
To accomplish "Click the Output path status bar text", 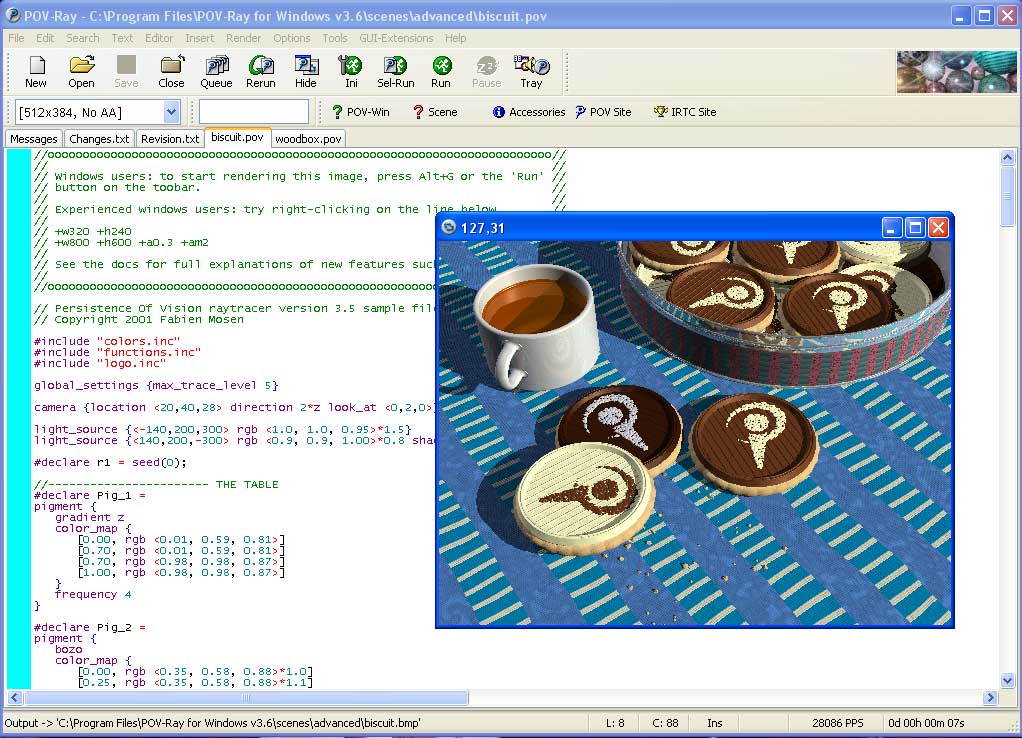I will pyautogui.click(x=212, y=722).
